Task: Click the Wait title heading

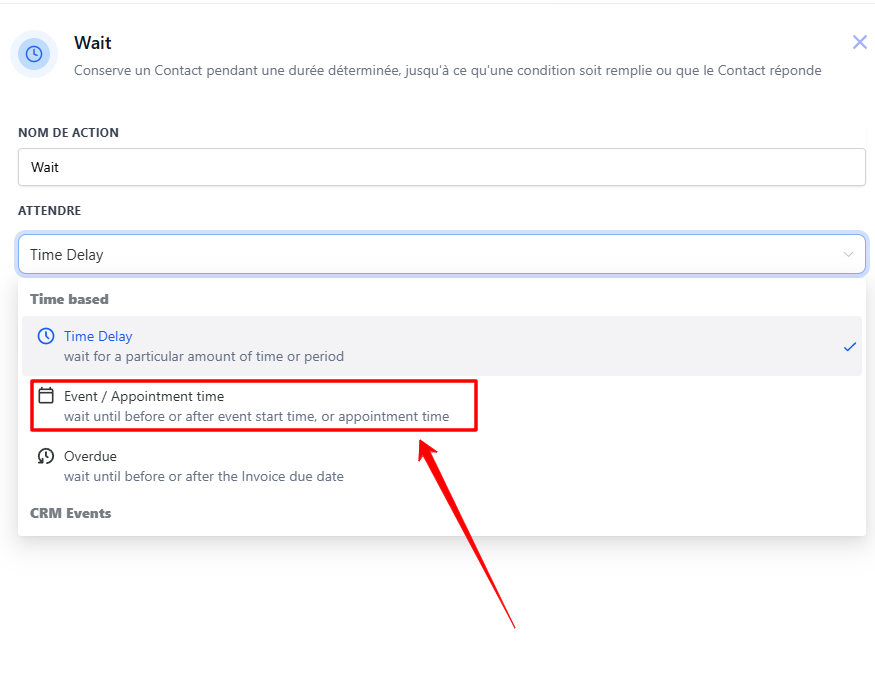Action: [x=93, y=43]
